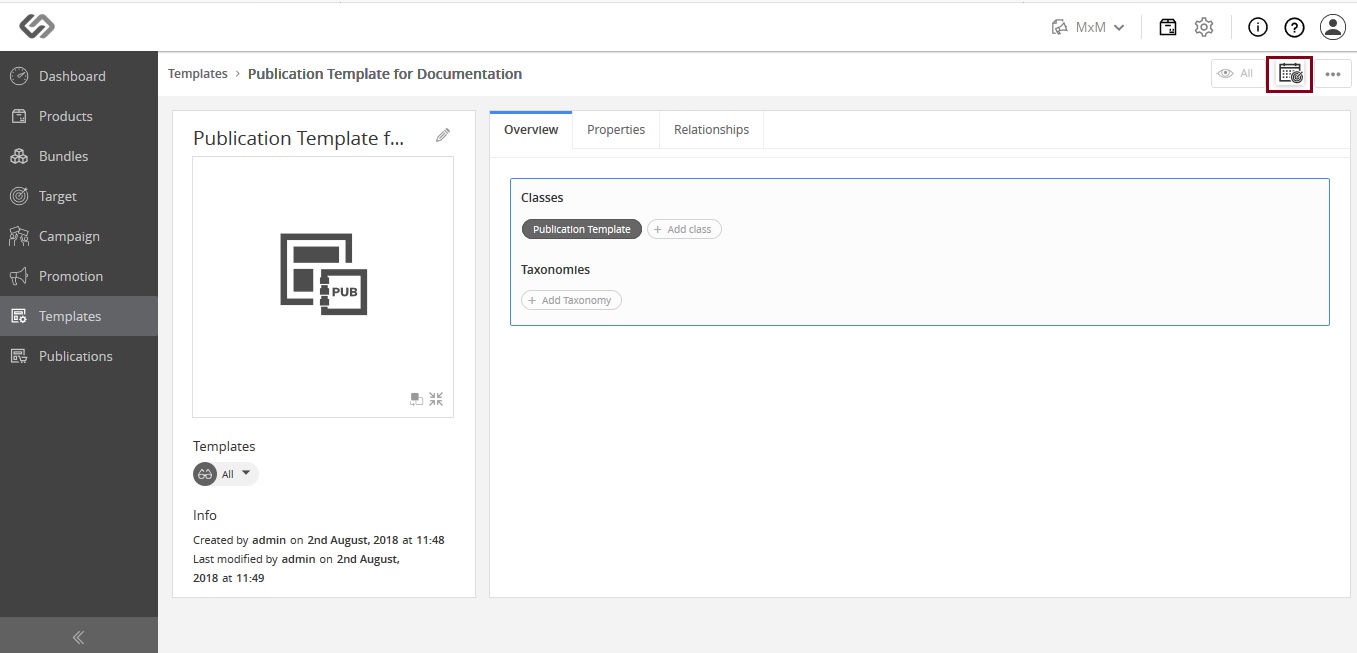Screen dimensions: 1357x653
Task: Open the user profile icon
Action: pos(1332,27)
